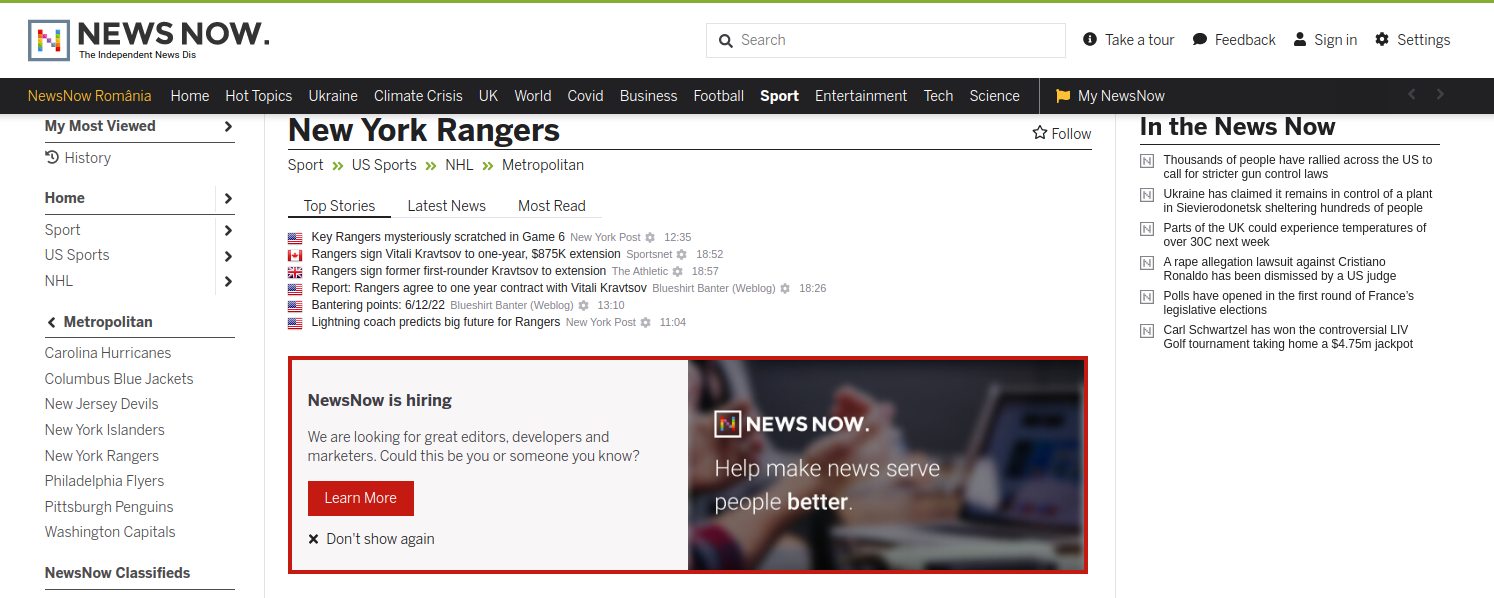Click gear icon beside Sportsnet source
Viewport: 1494px width, 598px height.
[682, 255]
